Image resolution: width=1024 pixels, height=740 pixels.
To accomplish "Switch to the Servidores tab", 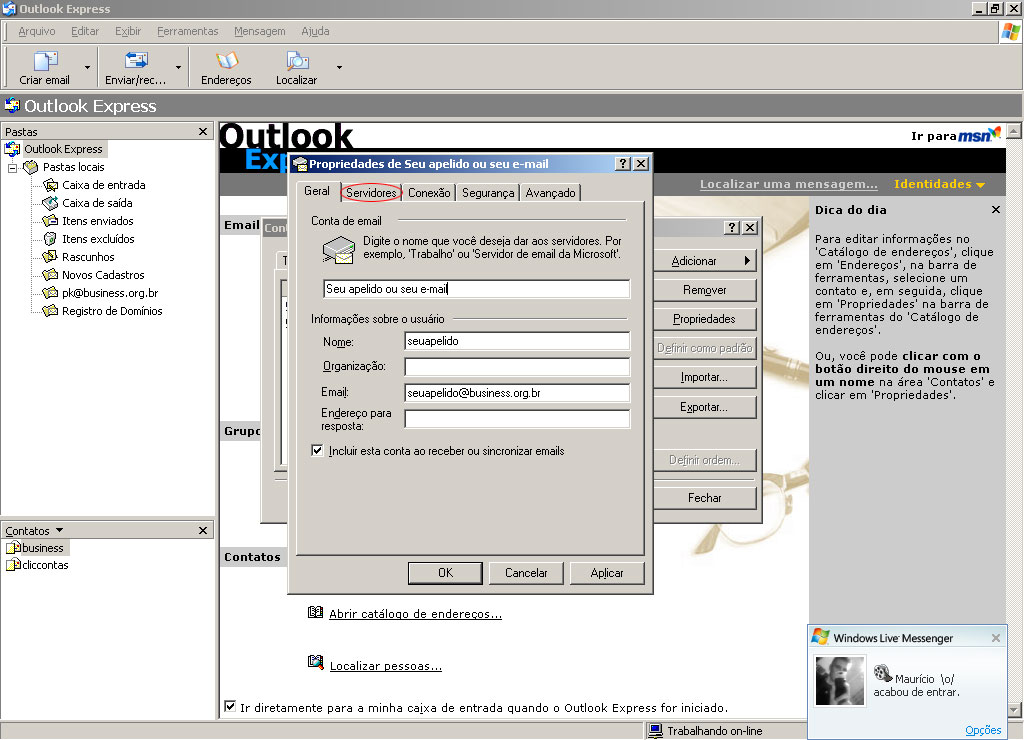I will (x=371, y=193).
